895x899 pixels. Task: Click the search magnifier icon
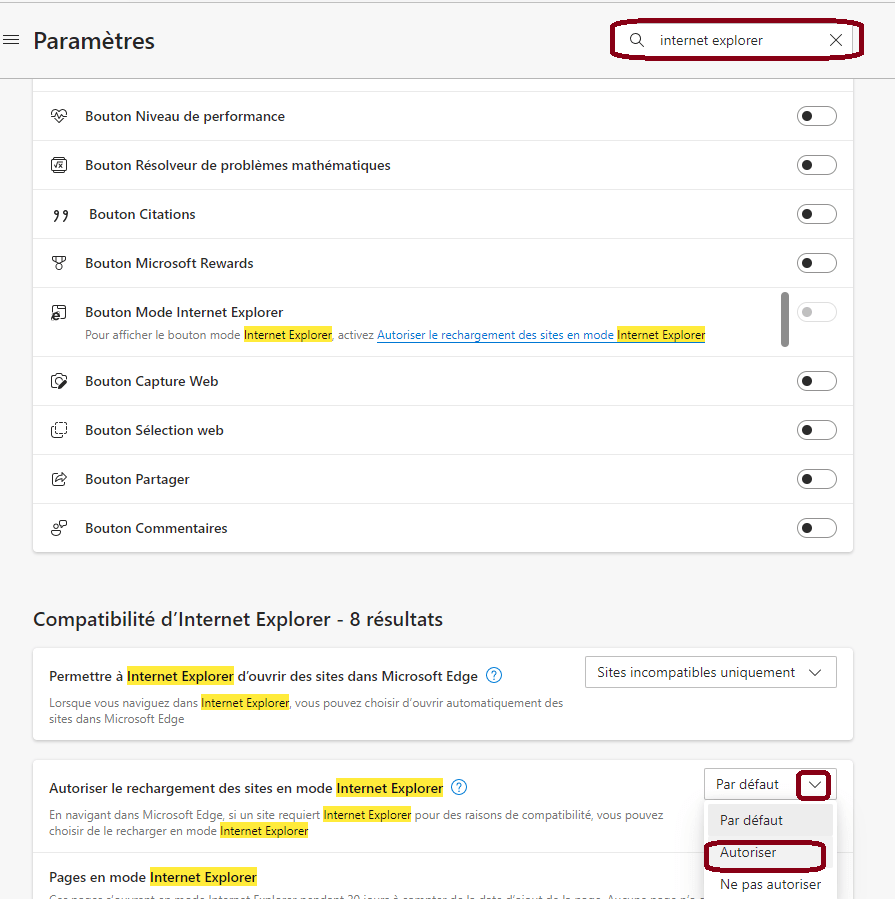click(x=636, y=40)
